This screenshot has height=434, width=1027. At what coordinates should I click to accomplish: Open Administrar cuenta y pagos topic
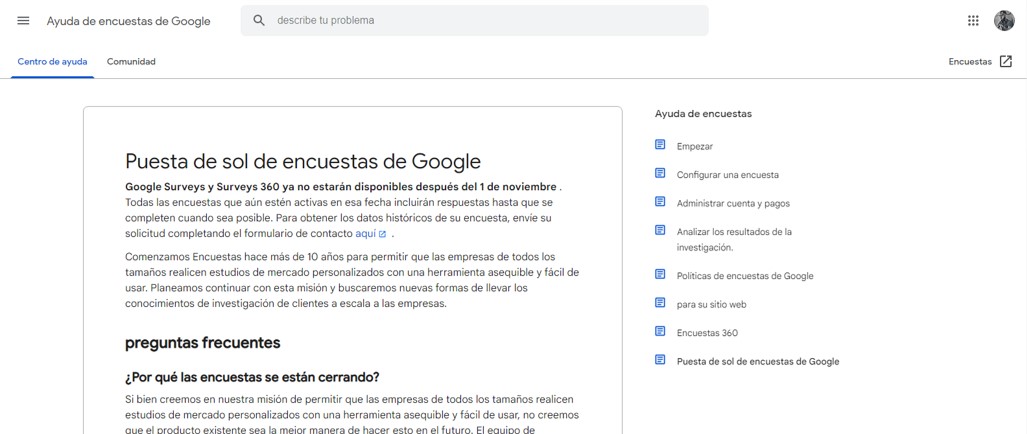pos(734,204)
